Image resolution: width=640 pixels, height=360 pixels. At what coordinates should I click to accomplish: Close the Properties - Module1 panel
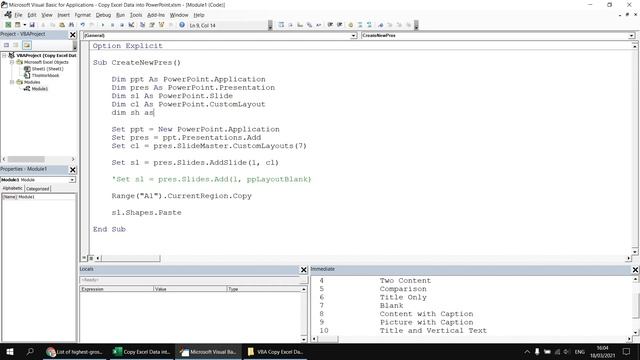pos(73,169)
